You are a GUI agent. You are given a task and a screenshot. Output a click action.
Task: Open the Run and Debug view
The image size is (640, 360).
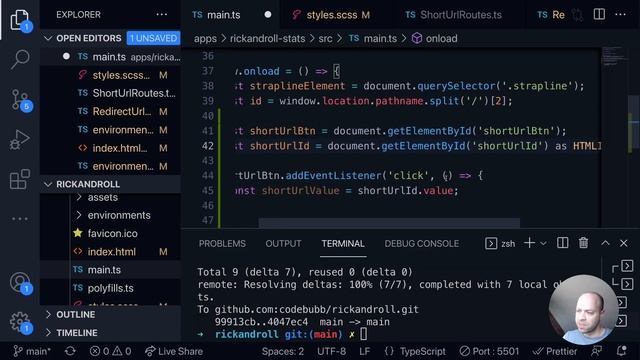(20, 140)
